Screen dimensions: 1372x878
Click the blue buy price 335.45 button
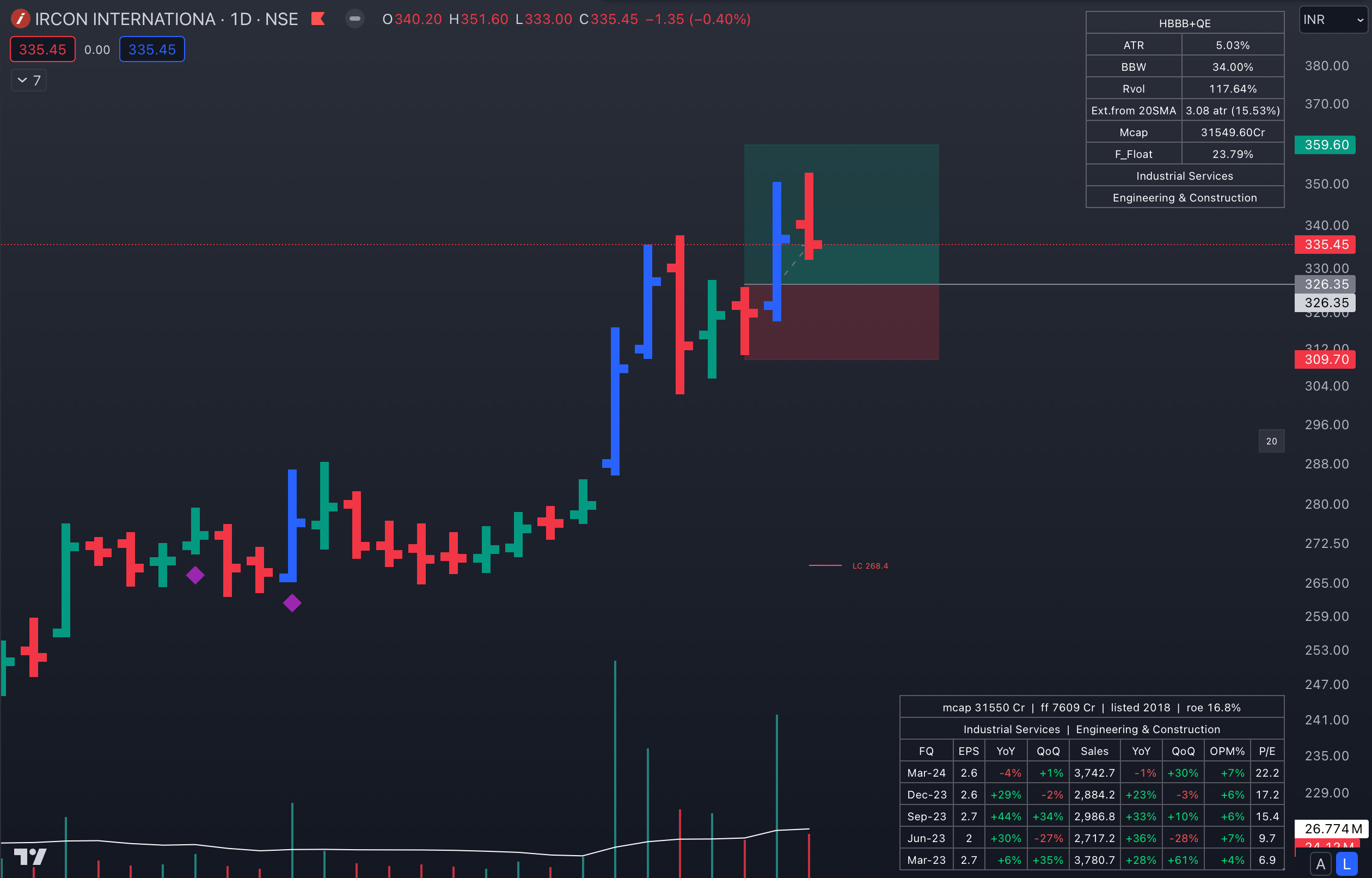pyautogui.click(x=151, y=50)
